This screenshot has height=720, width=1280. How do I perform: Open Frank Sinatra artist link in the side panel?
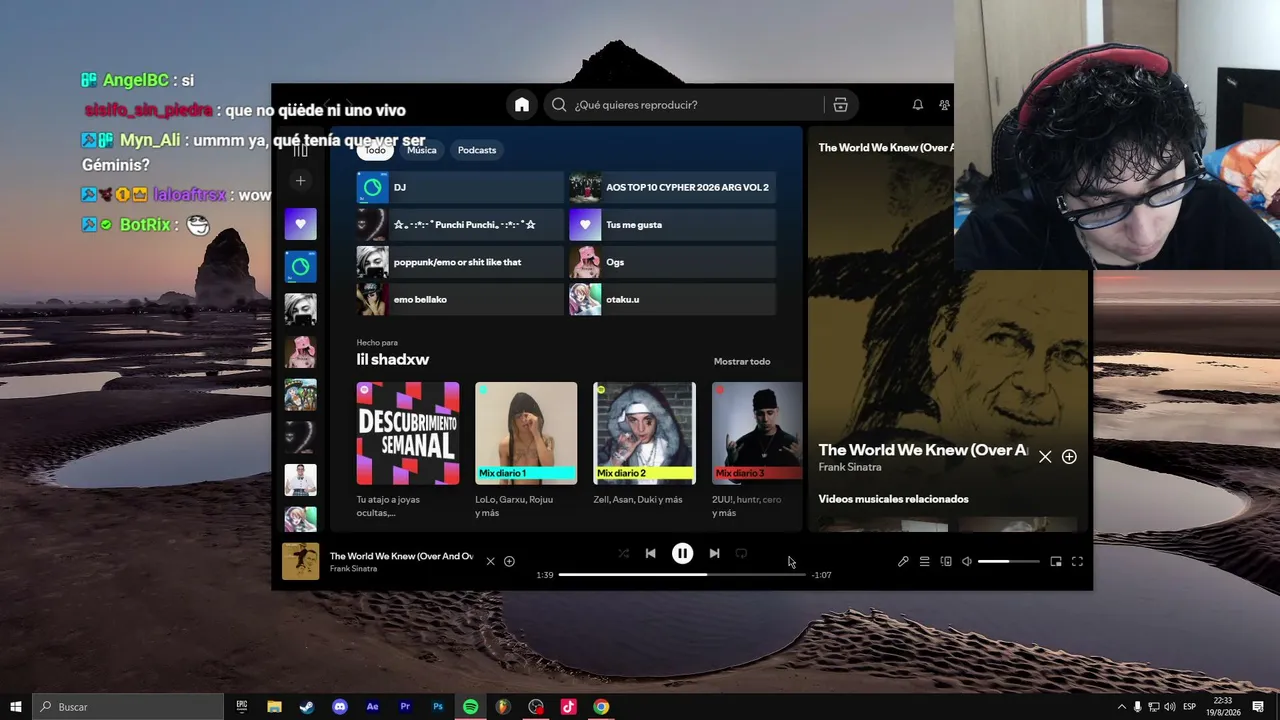850,467
